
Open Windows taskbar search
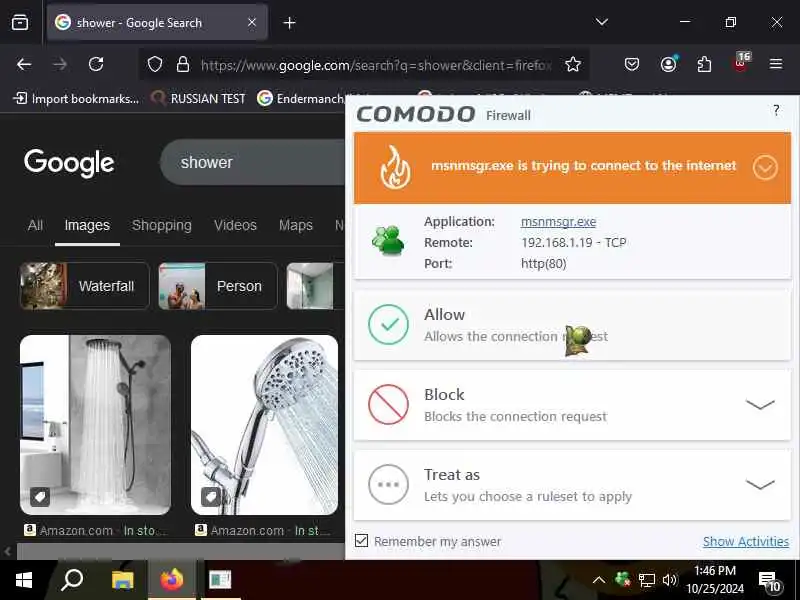click(72, 580)
